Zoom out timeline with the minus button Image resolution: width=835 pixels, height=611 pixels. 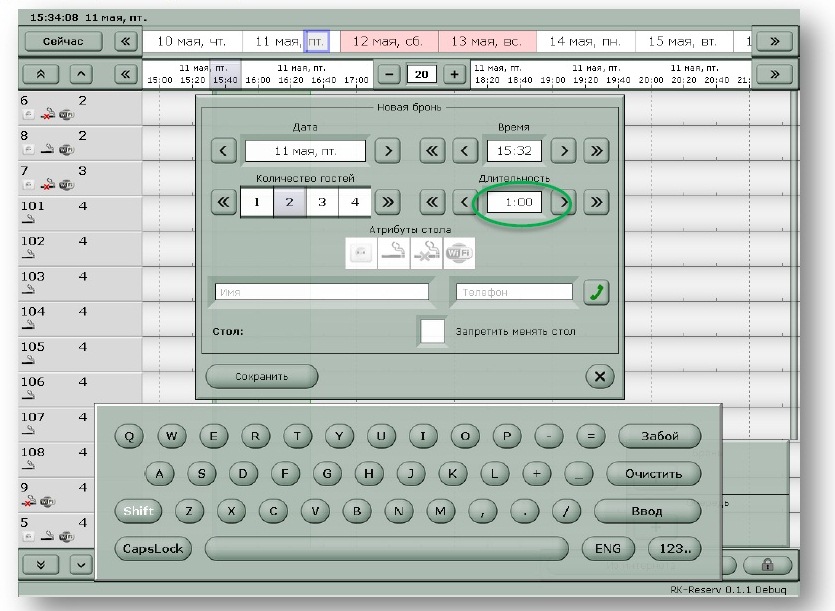pos(390,74)
